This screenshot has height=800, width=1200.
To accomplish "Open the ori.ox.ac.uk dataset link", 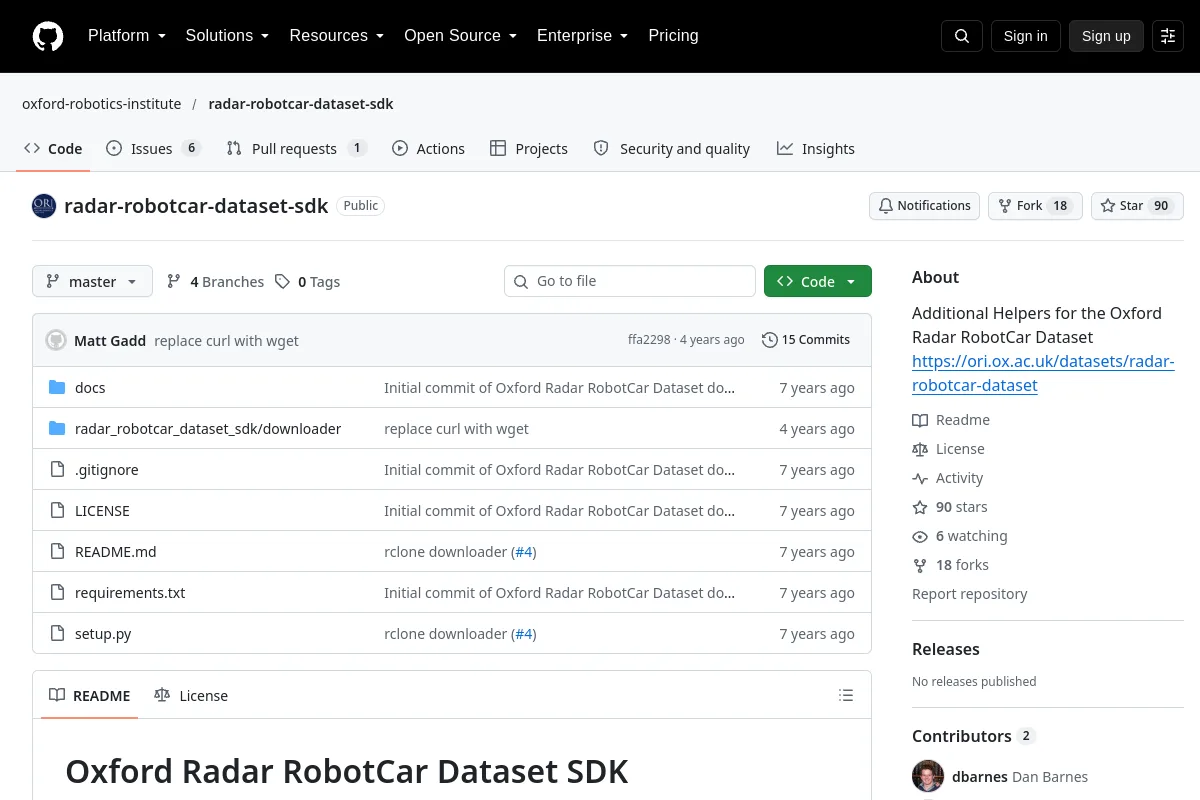I will click(1043, 373).
